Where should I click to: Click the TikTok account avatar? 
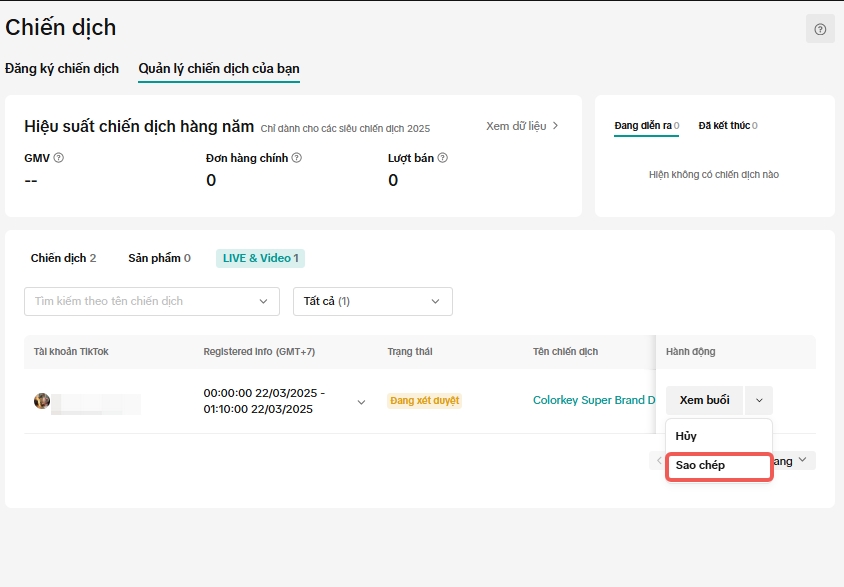click(x=42, y=401)
